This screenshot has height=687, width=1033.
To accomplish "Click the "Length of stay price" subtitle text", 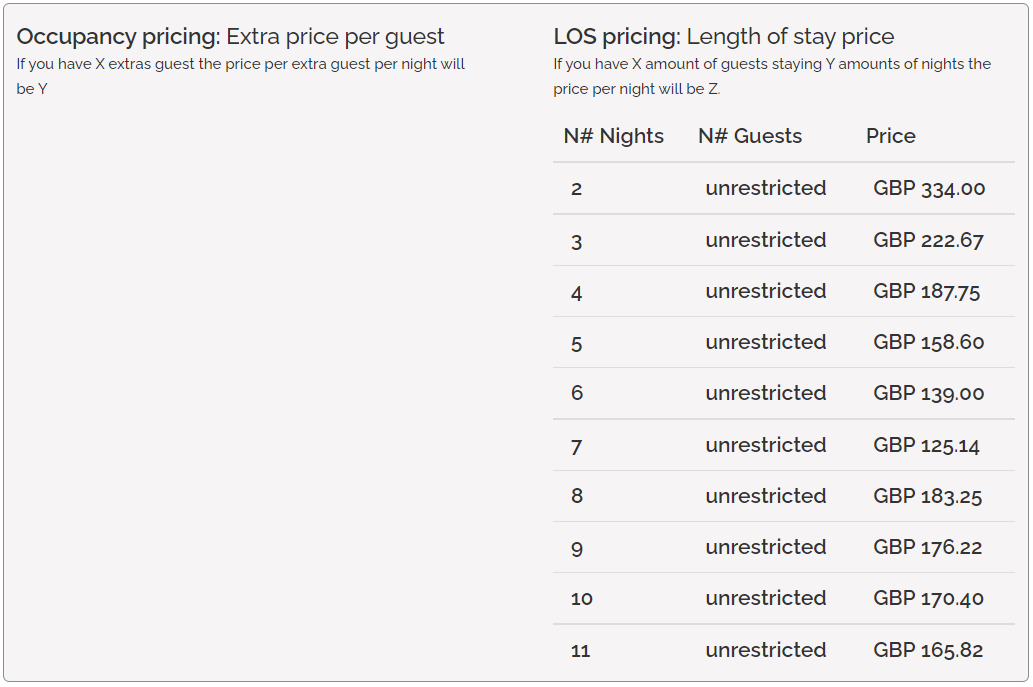I will tap(790, 37).
